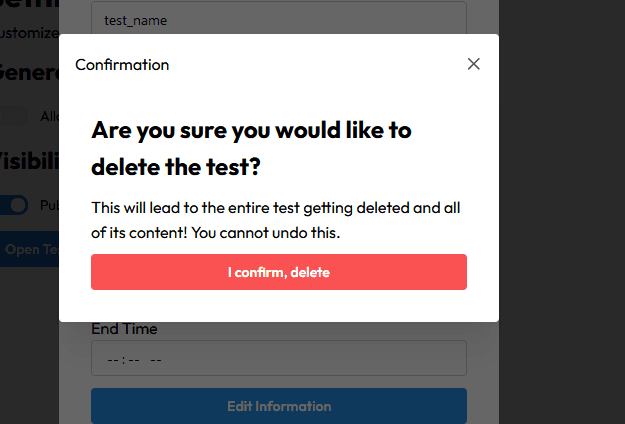Click the Confirmation dialog title

point(122,65)
